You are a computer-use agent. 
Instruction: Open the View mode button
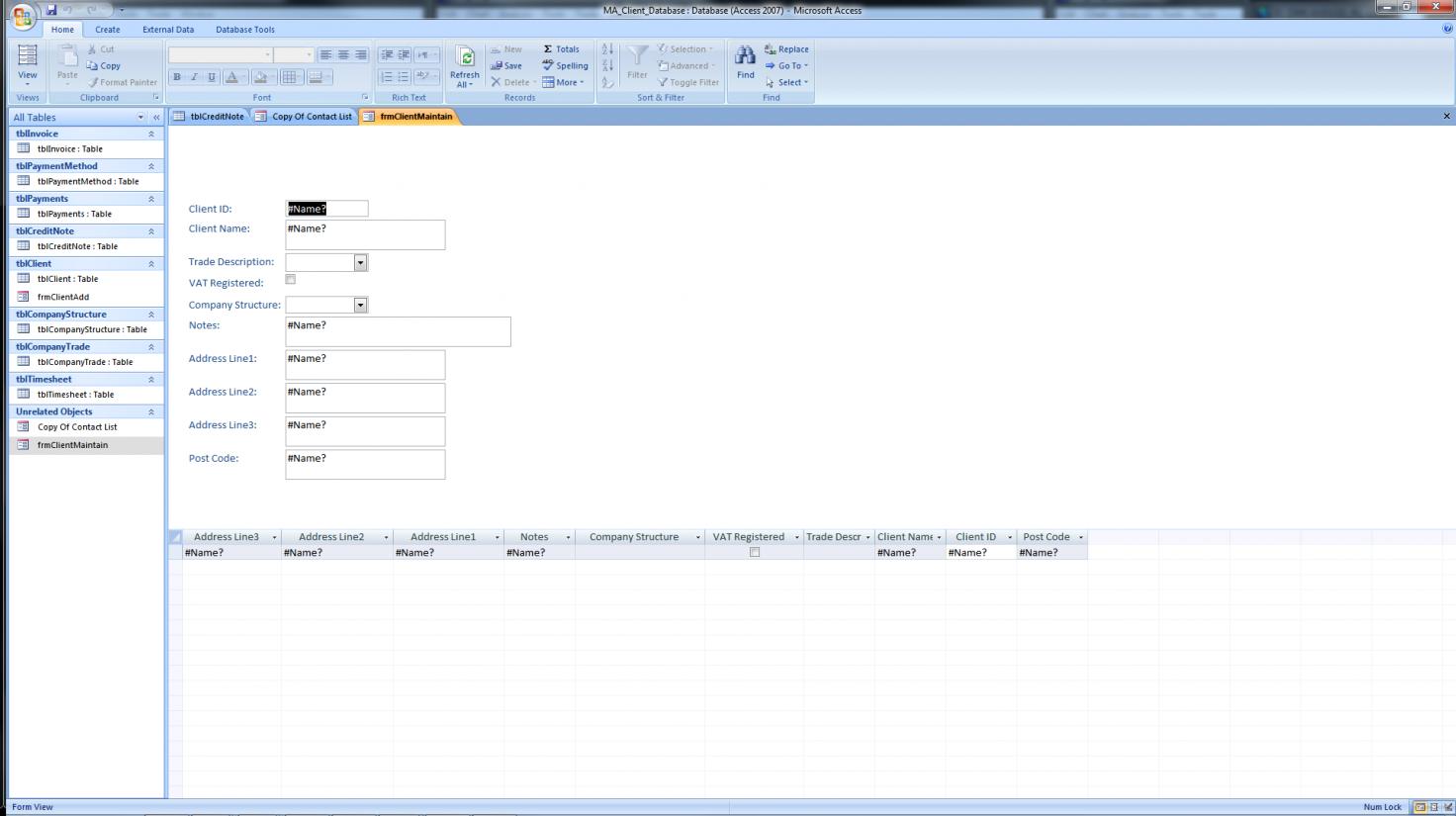(x=28, y=61)
